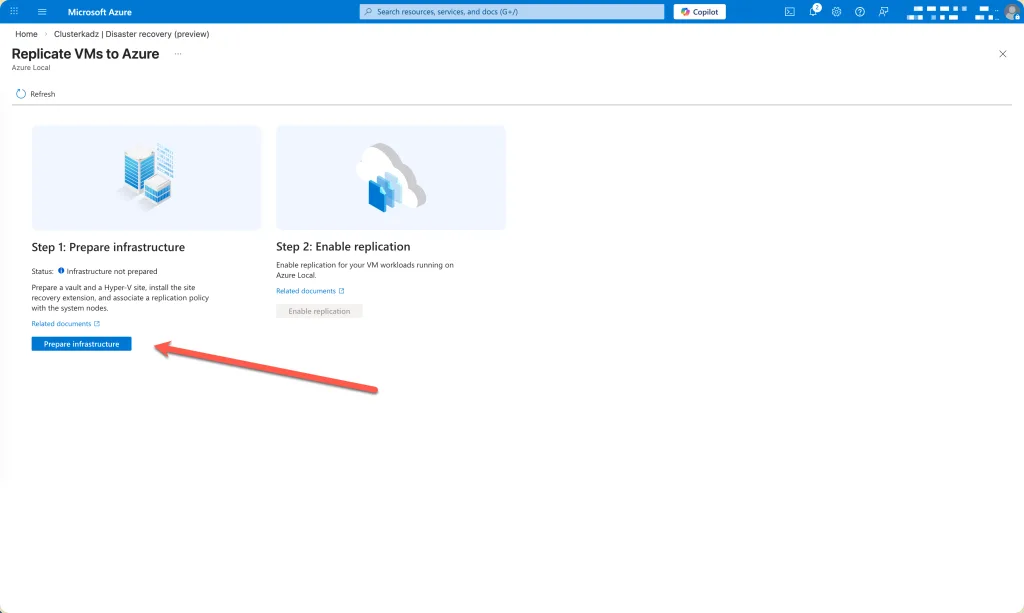This screenshot has height=613, width=1024.
Task: Open the Help question mark icon
Action: [859, 12]
